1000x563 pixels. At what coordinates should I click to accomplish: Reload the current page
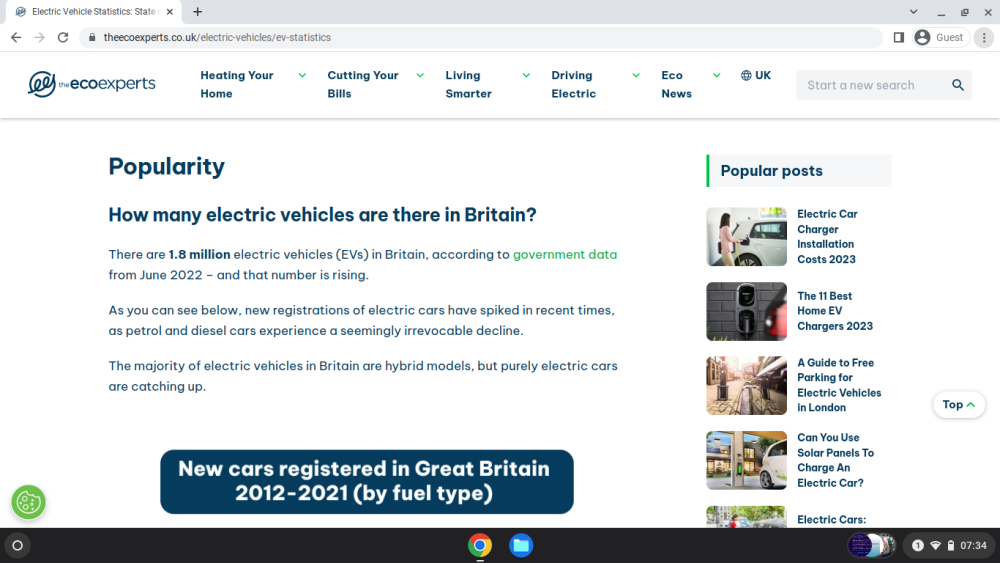62,38
